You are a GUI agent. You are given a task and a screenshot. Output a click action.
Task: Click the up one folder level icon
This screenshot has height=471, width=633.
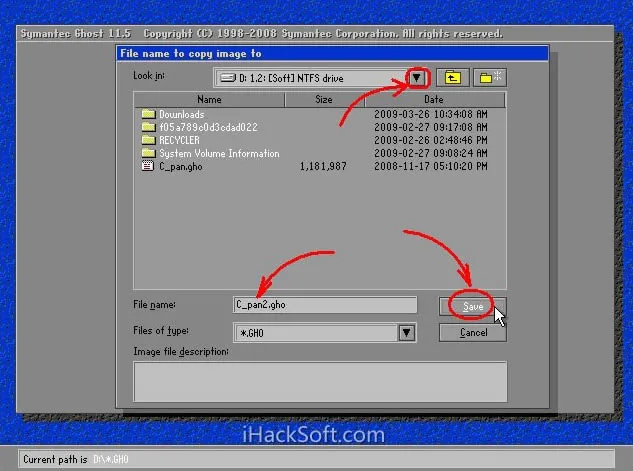pyautogui.click(x=453, y=77)
